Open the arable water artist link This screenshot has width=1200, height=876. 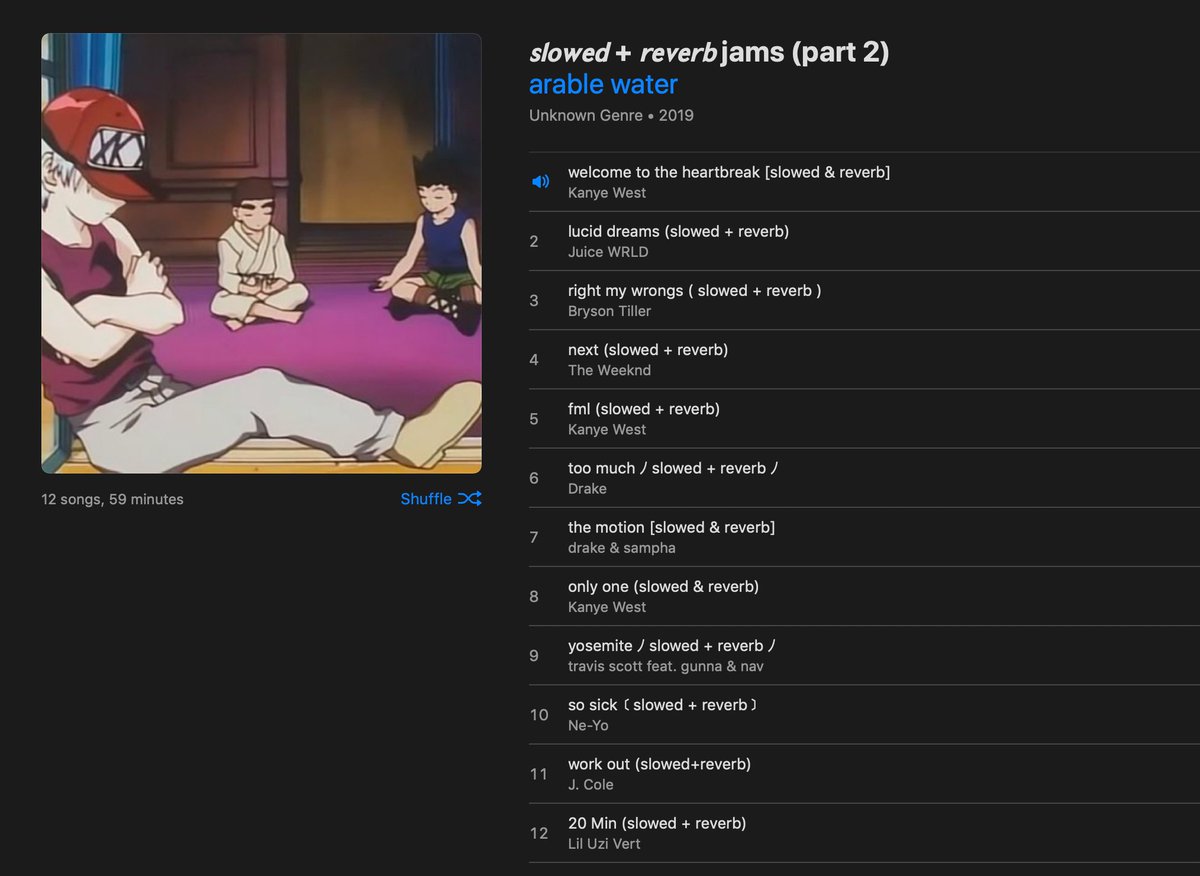[x=603, y=84]
